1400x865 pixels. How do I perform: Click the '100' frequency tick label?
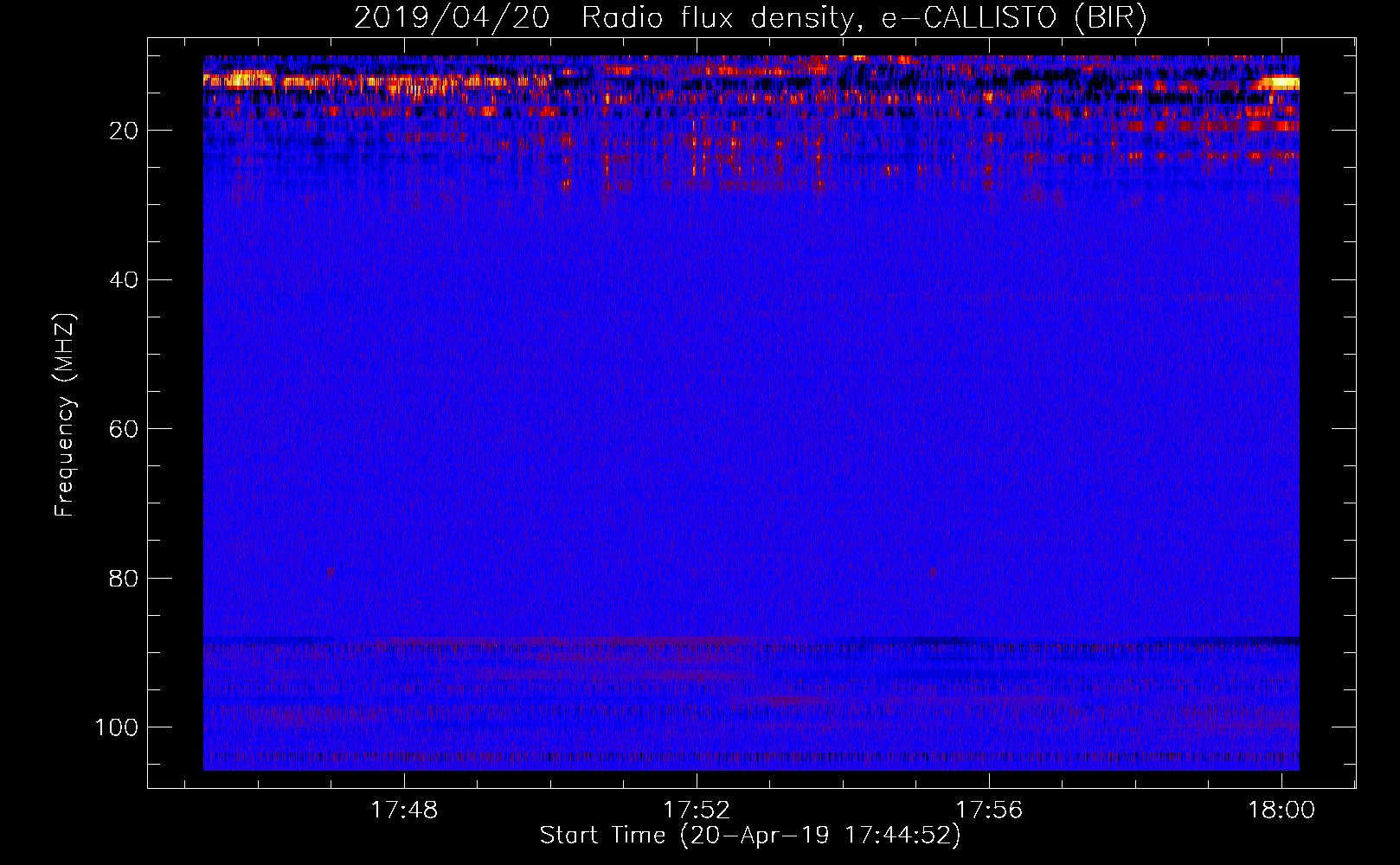pyautogui.click(x=117, y=727)
